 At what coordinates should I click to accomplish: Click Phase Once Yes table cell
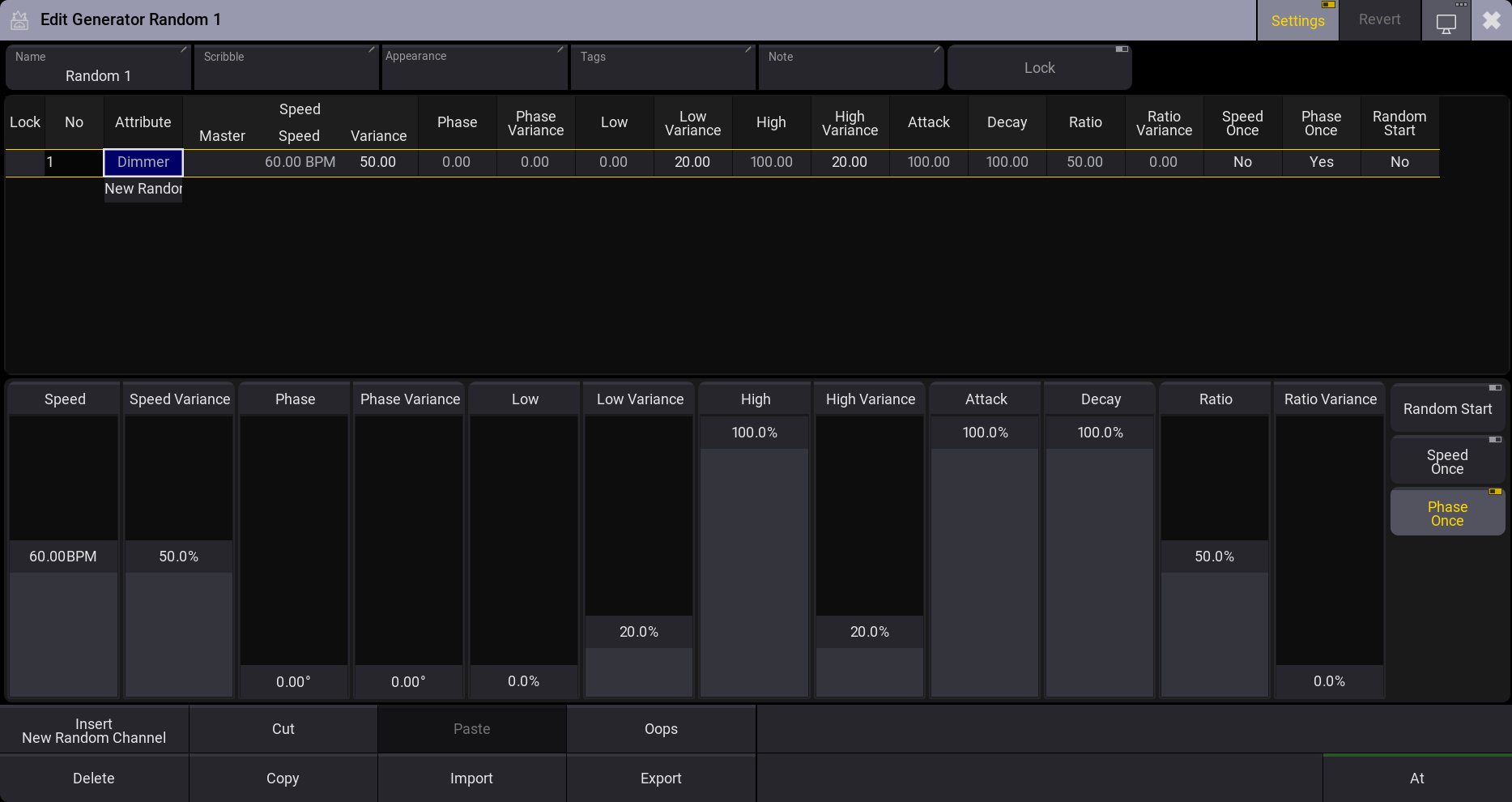coord(1321,162)
